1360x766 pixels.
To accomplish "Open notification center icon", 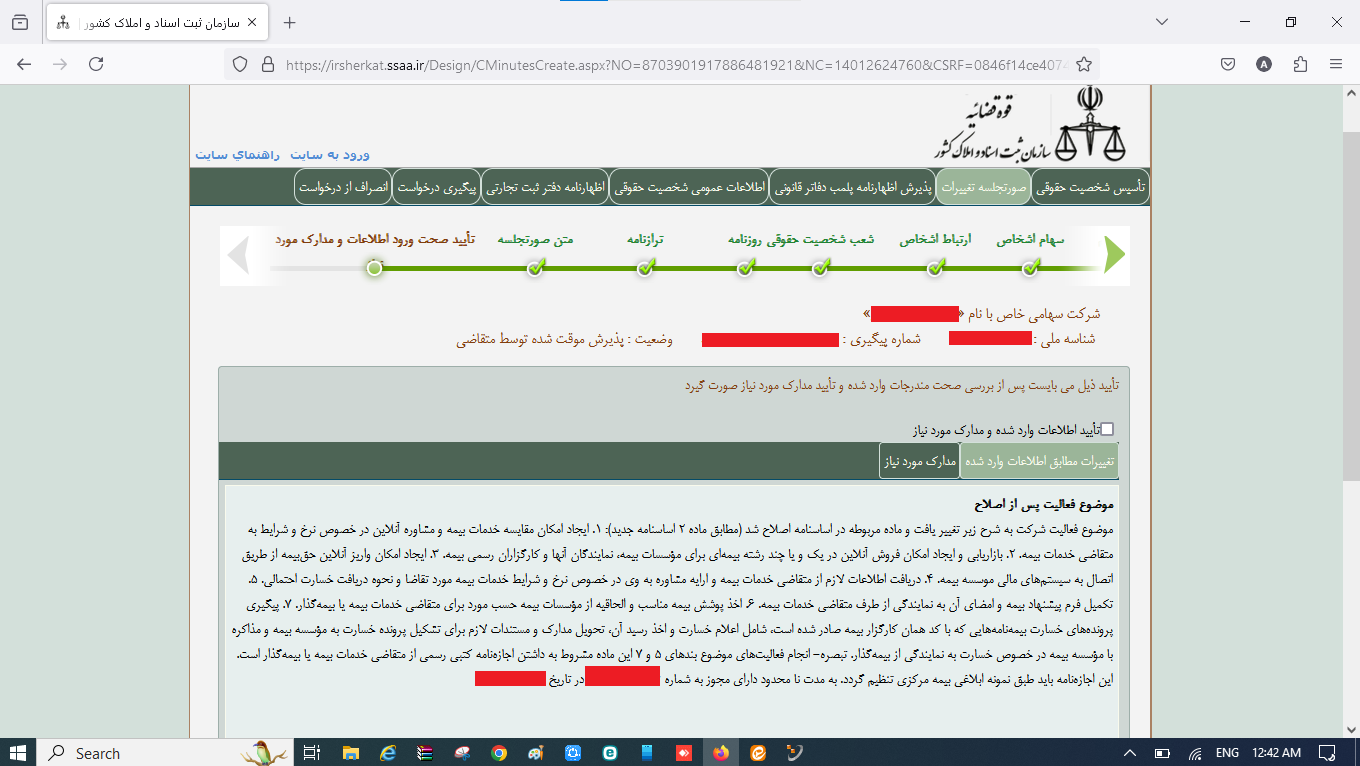I will (1326, 753).
